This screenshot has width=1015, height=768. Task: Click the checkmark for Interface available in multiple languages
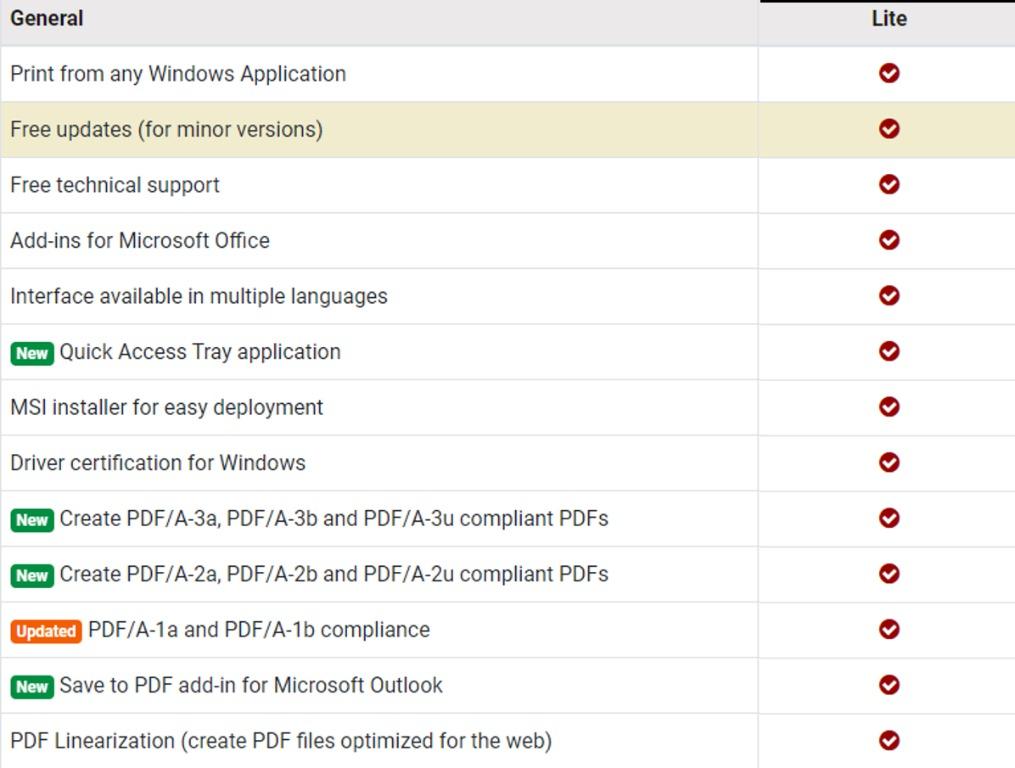[888, 296]
